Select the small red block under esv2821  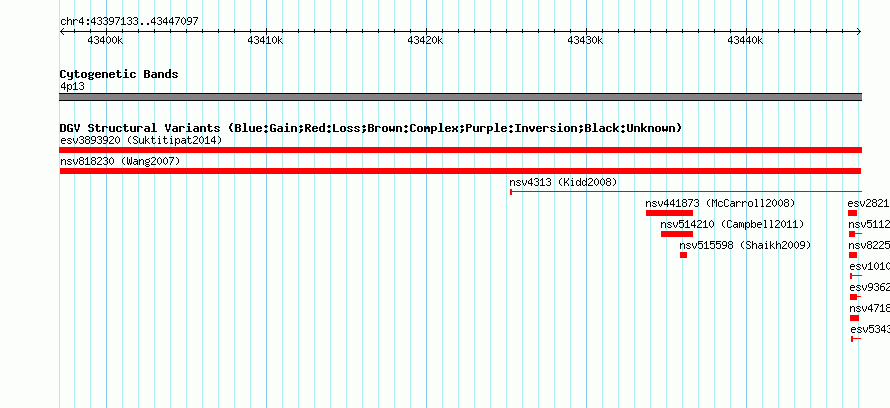(x=852, y=213)
